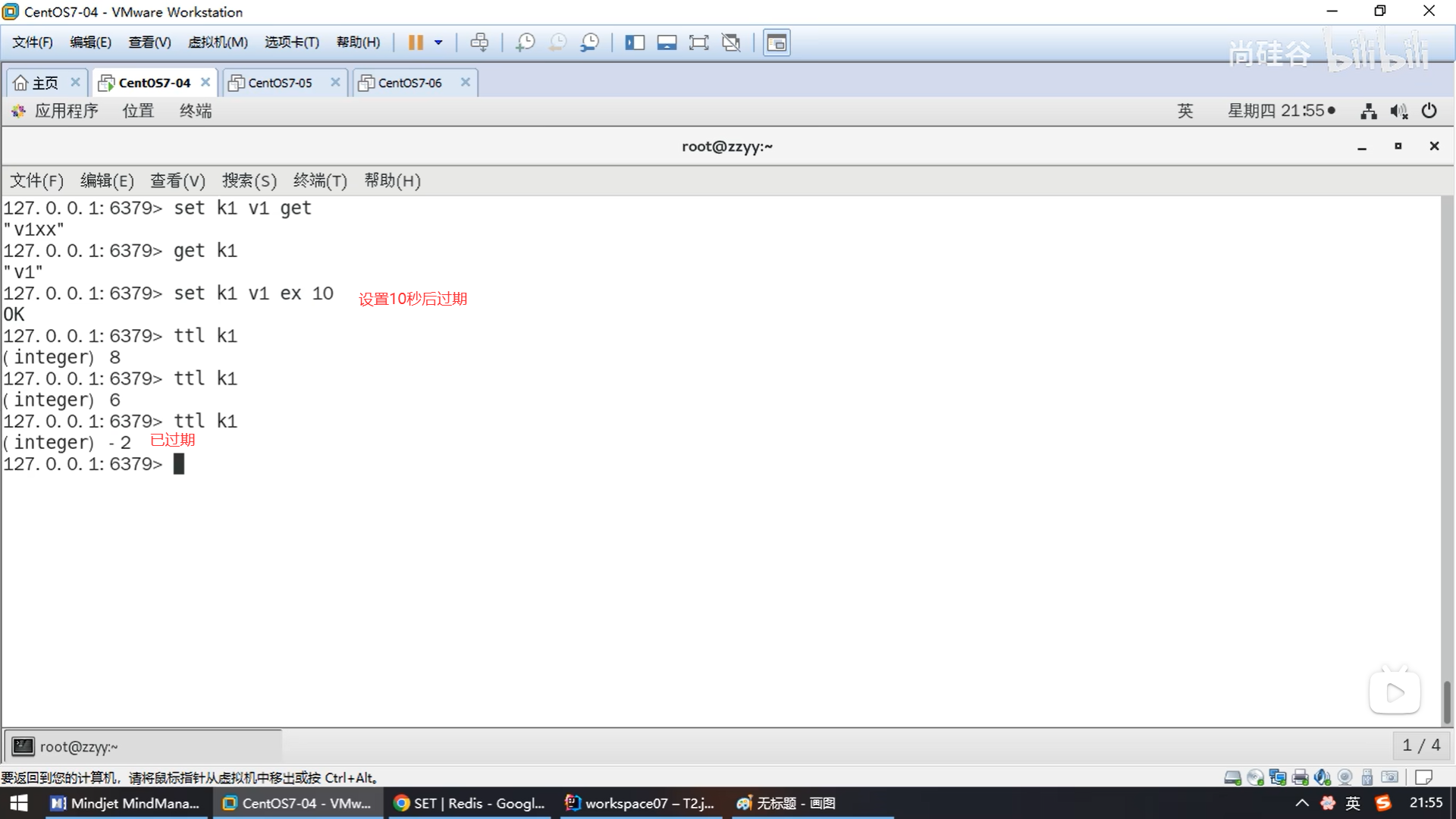Take a snapshot of the VM
The width and height of the screenshot is (1456, 819).
525,42
